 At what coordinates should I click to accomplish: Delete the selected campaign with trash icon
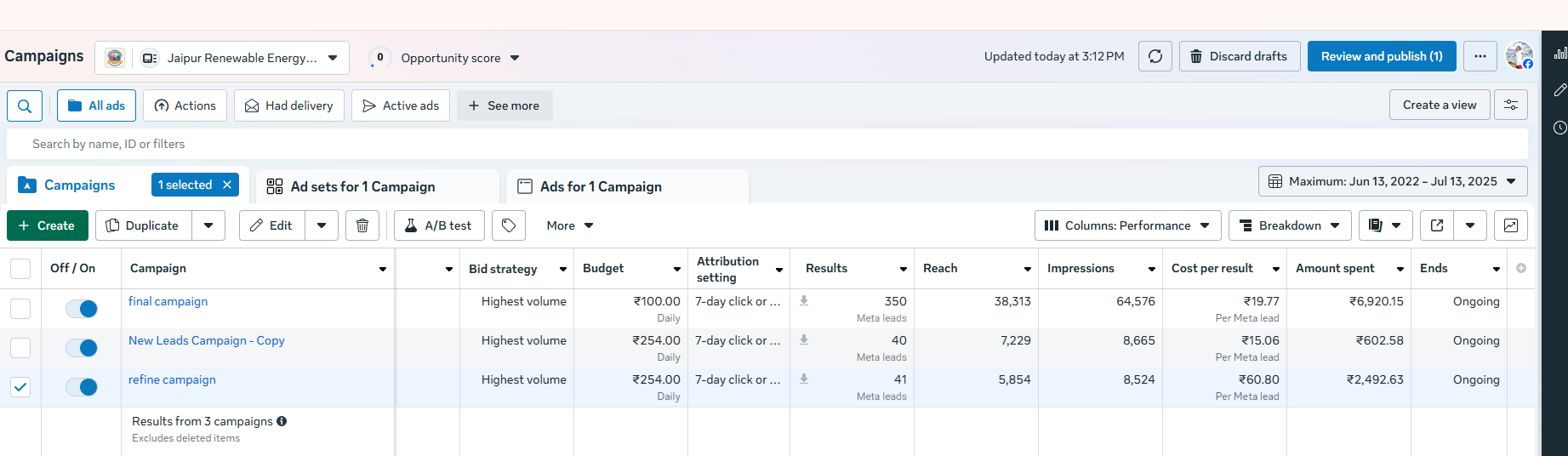(362, 225)
